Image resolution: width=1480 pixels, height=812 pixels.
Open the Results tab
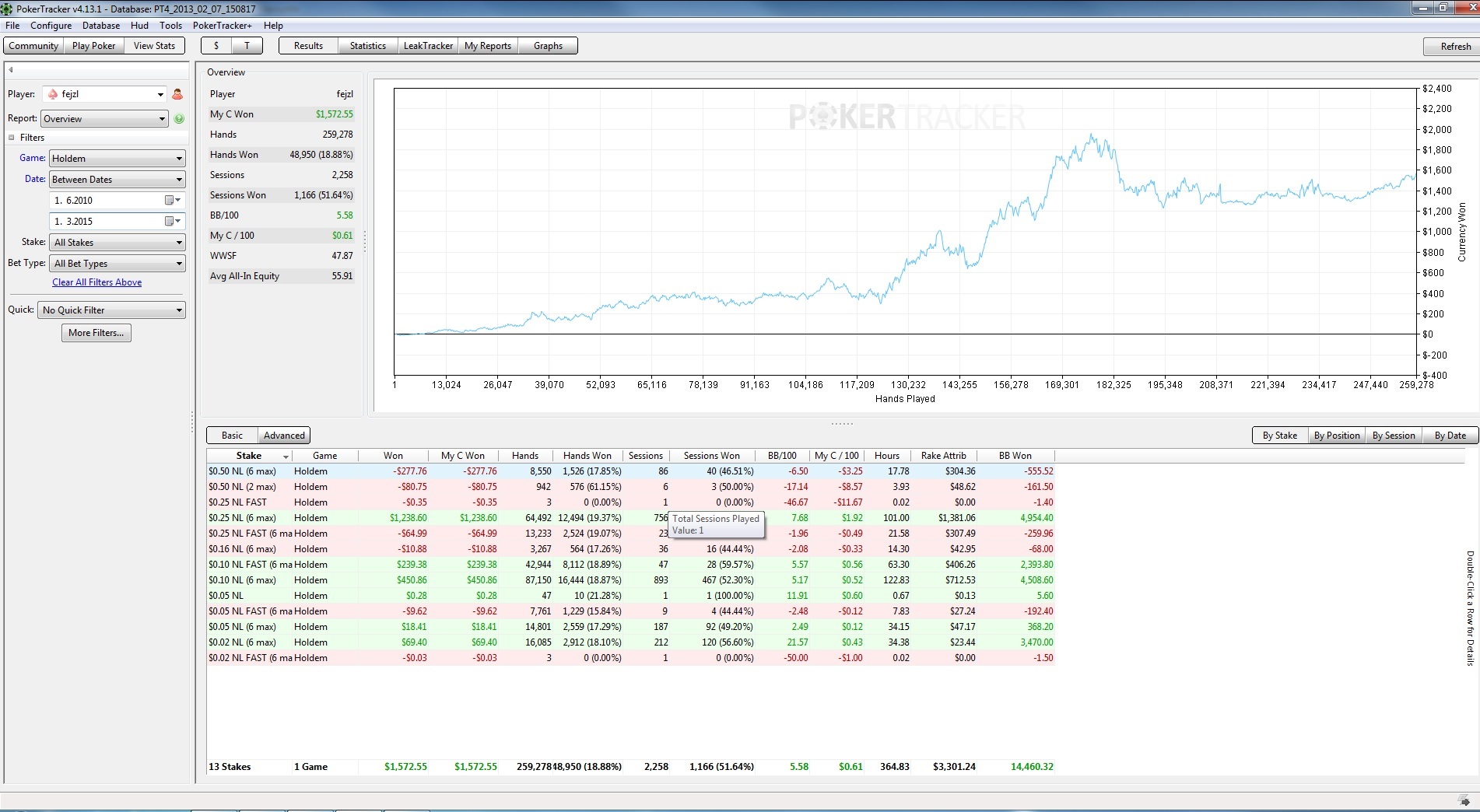click(x=308, y=46)
